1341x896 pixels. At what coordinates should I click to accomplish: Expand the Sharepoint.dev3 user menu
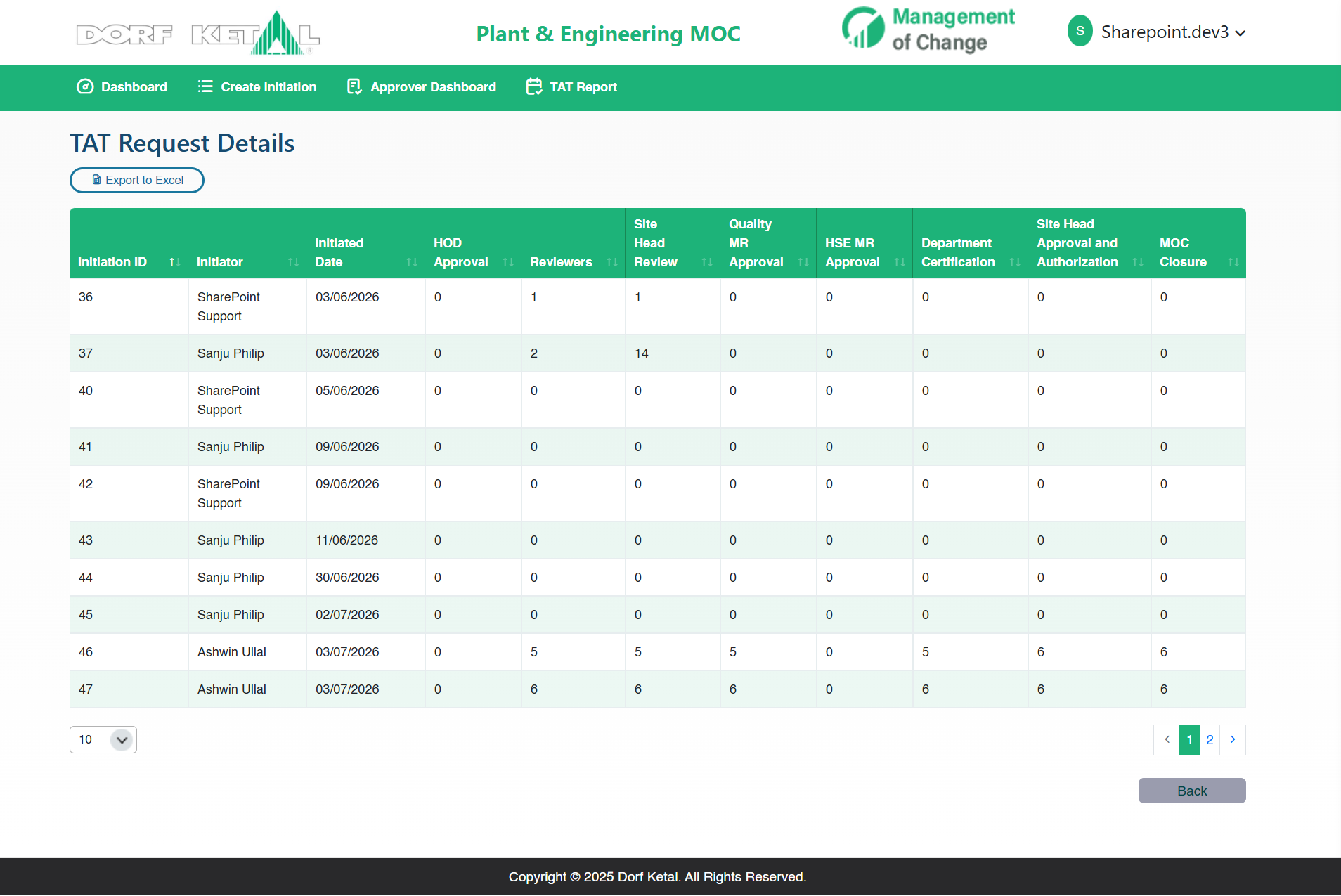(1157, 32)
